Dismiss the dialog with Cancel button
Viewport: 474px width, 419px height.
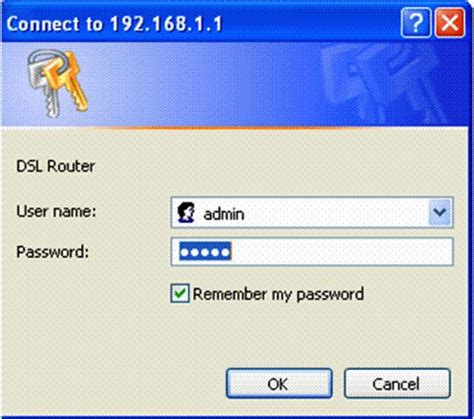397,383
